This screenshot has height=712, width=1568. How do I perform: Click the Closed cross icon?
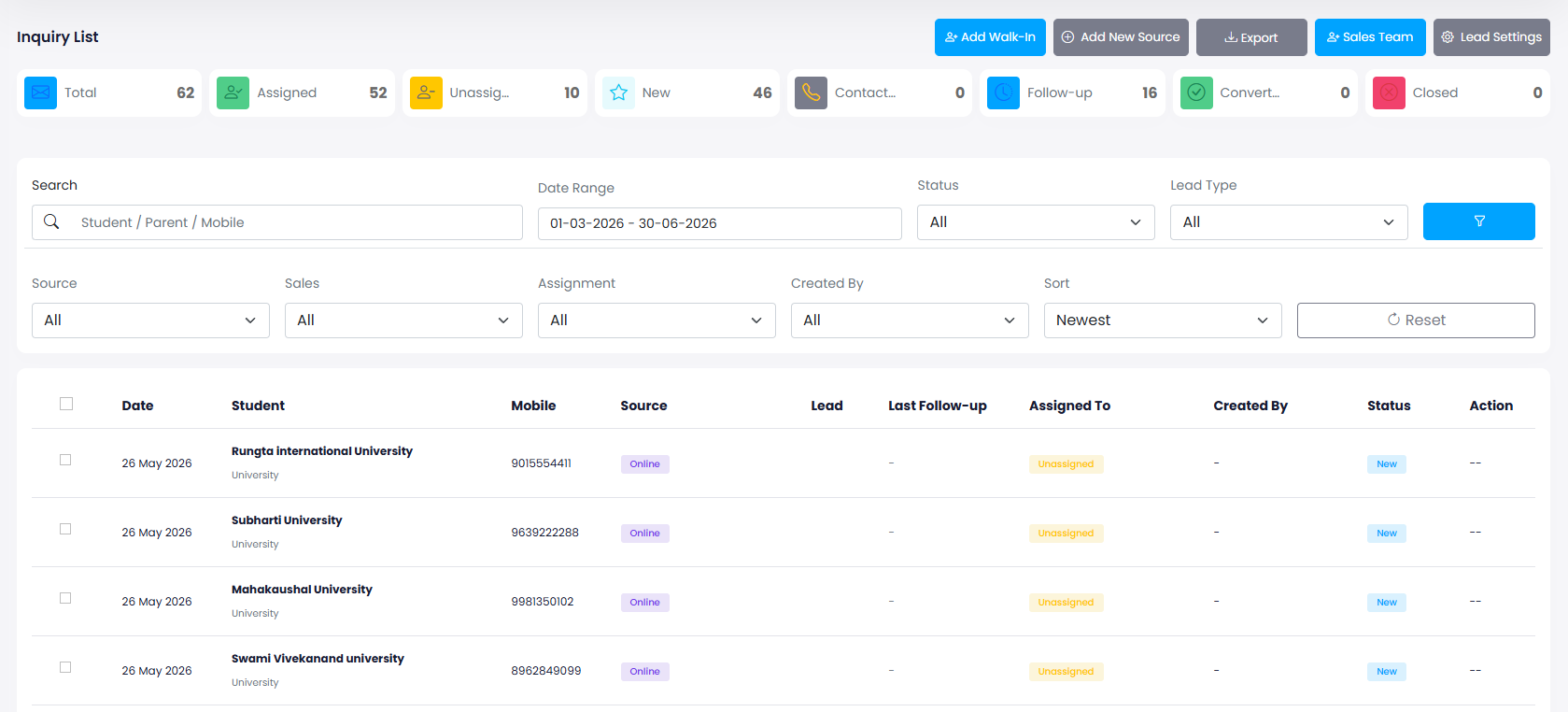(x=1389, y=93)
